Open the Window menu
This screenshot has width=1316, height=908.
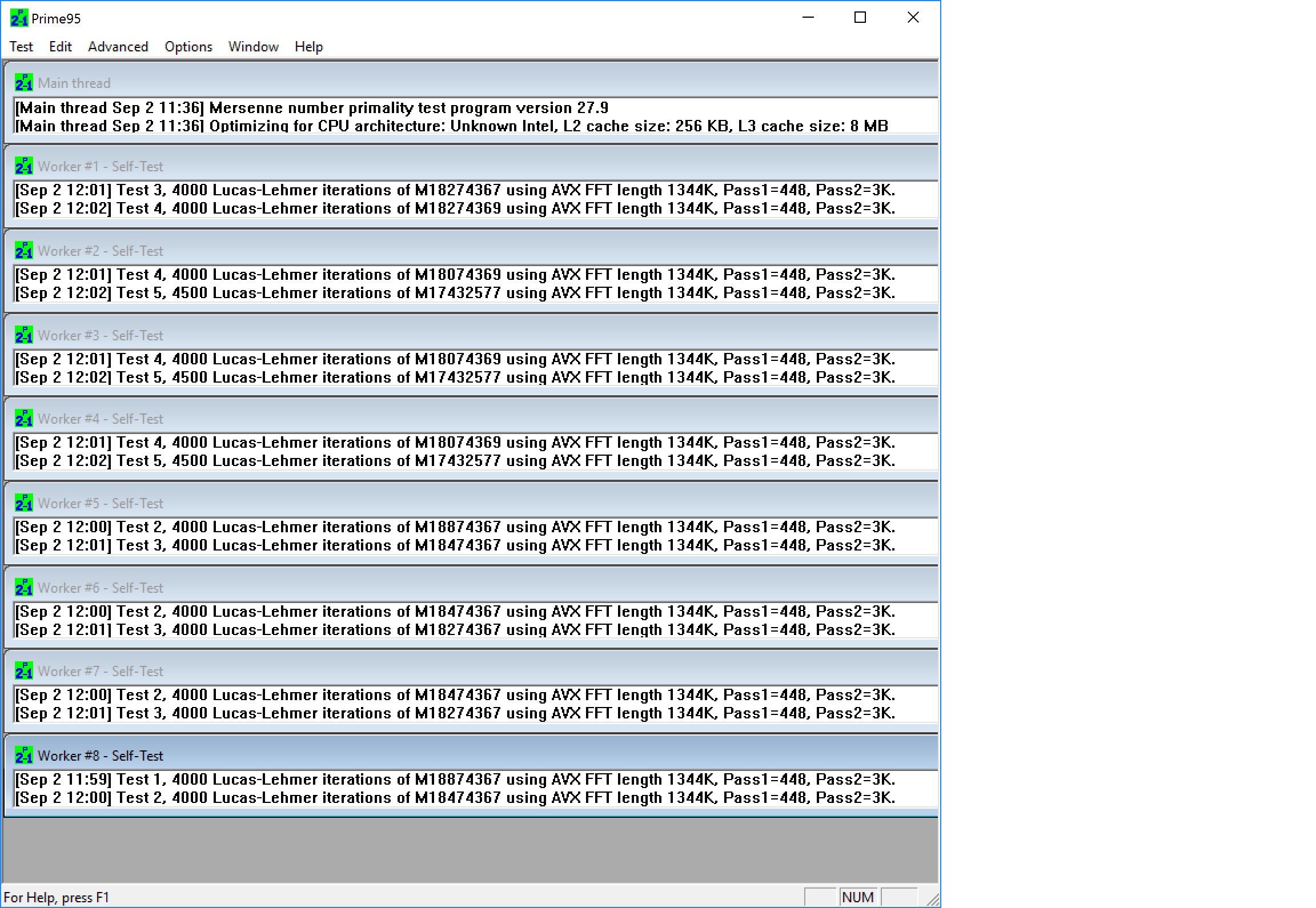click(x=253, y=47)
